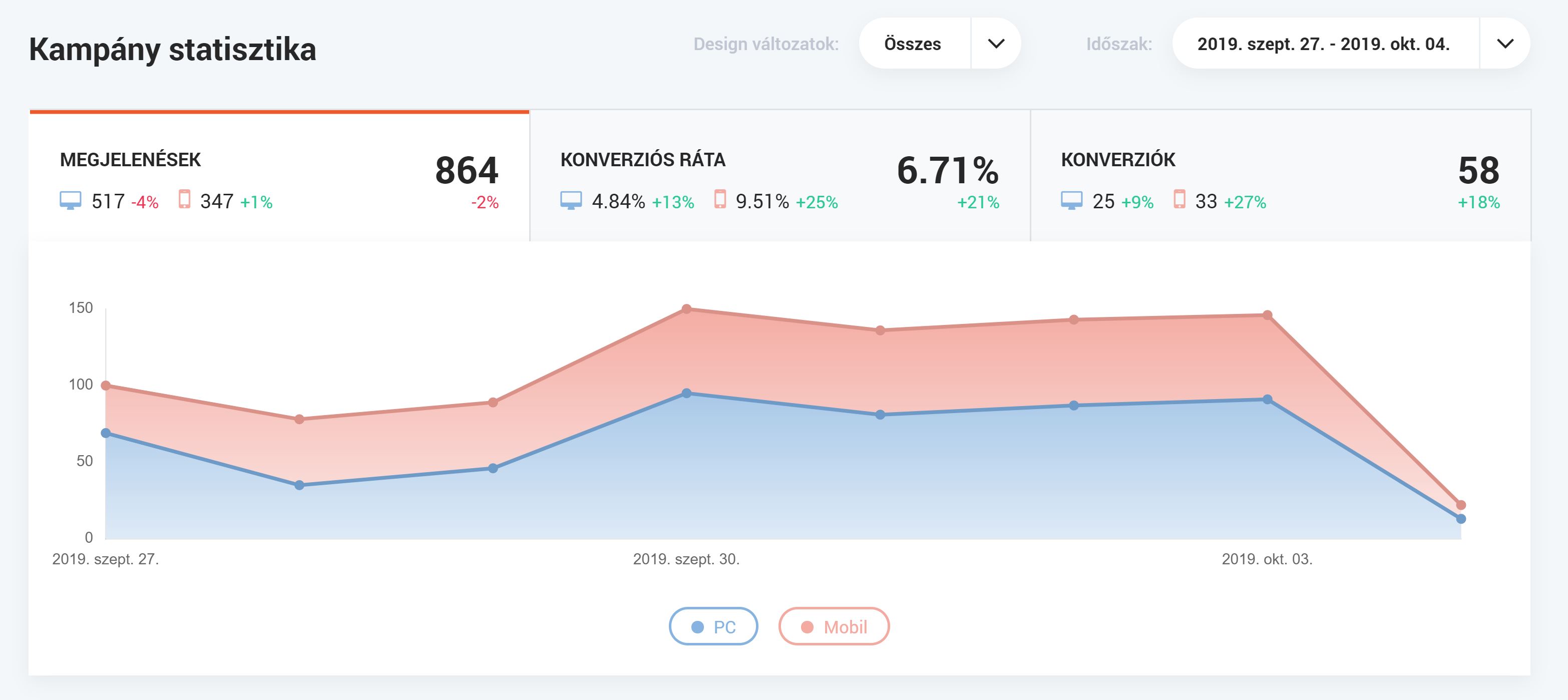Click the PC data point at 2019. okt. 03.
Screen dimensions: 1568x700
(x=1267, y=399)
